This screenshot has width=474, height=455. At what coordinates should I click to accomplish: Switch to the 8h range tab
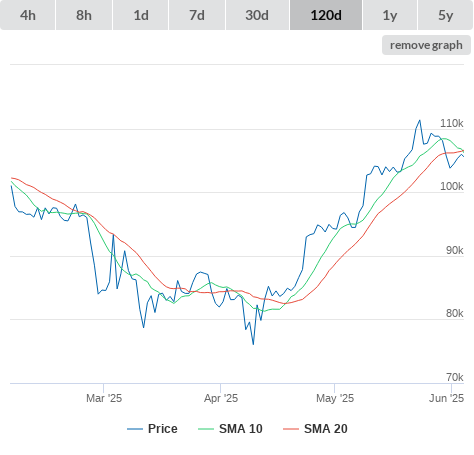click(84, 15)
